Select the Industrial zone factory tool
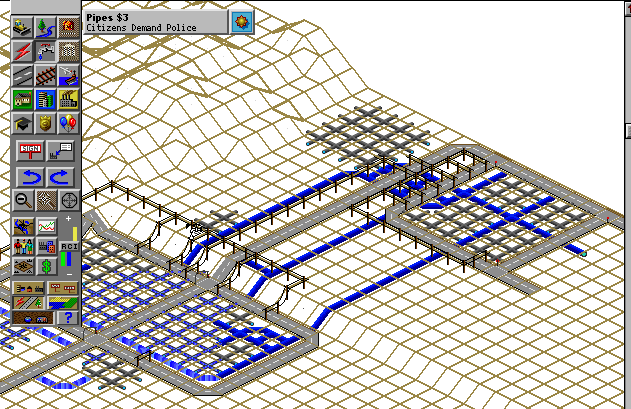 pyautogui.click(x=68, y=99)
